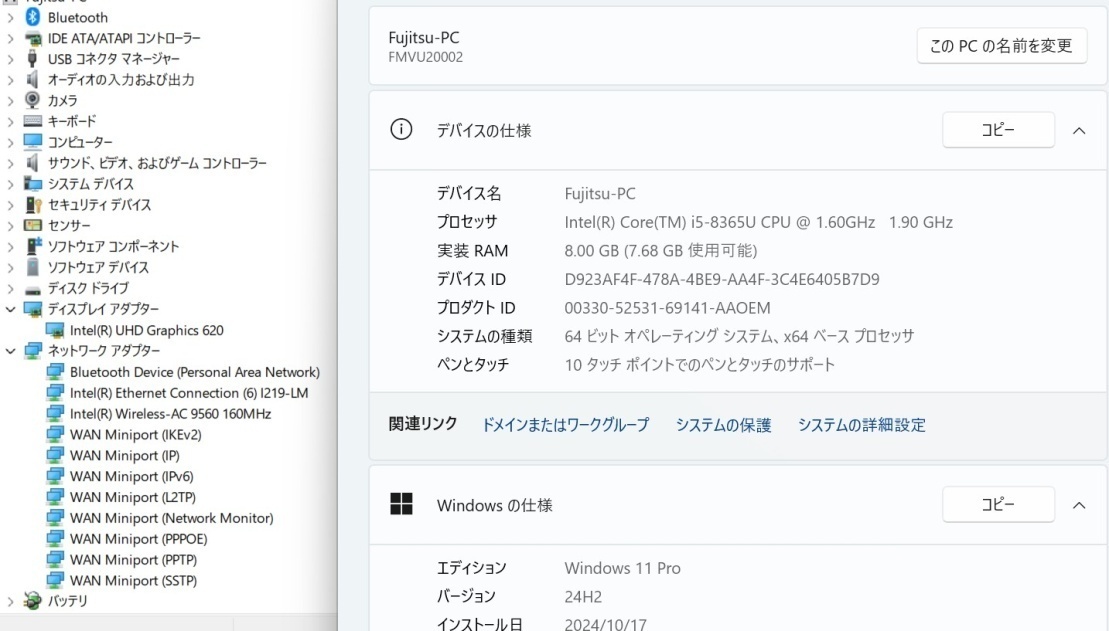Collapse the Windows の仕様 section with its chevron
Viewport: 1109px width, 631px height.
1079,505
